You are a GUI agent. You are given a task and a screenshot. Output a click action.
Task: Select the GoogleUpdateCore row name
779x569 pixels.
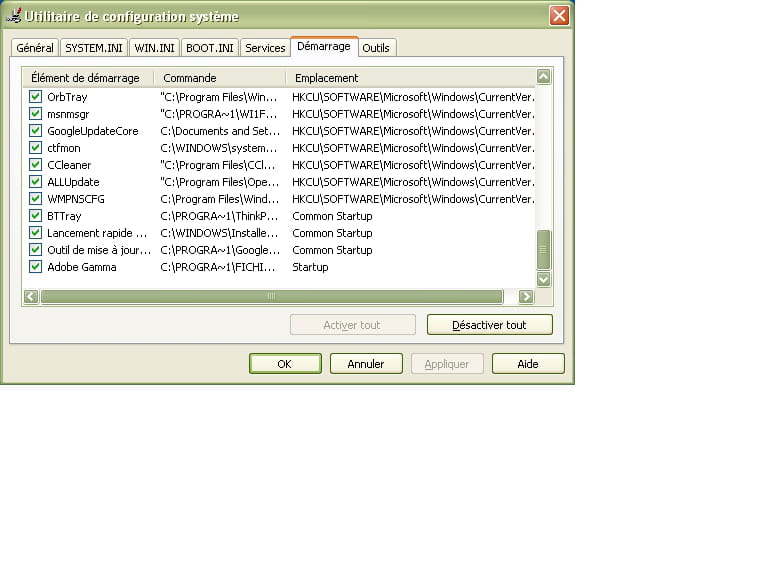pos(93,131)
